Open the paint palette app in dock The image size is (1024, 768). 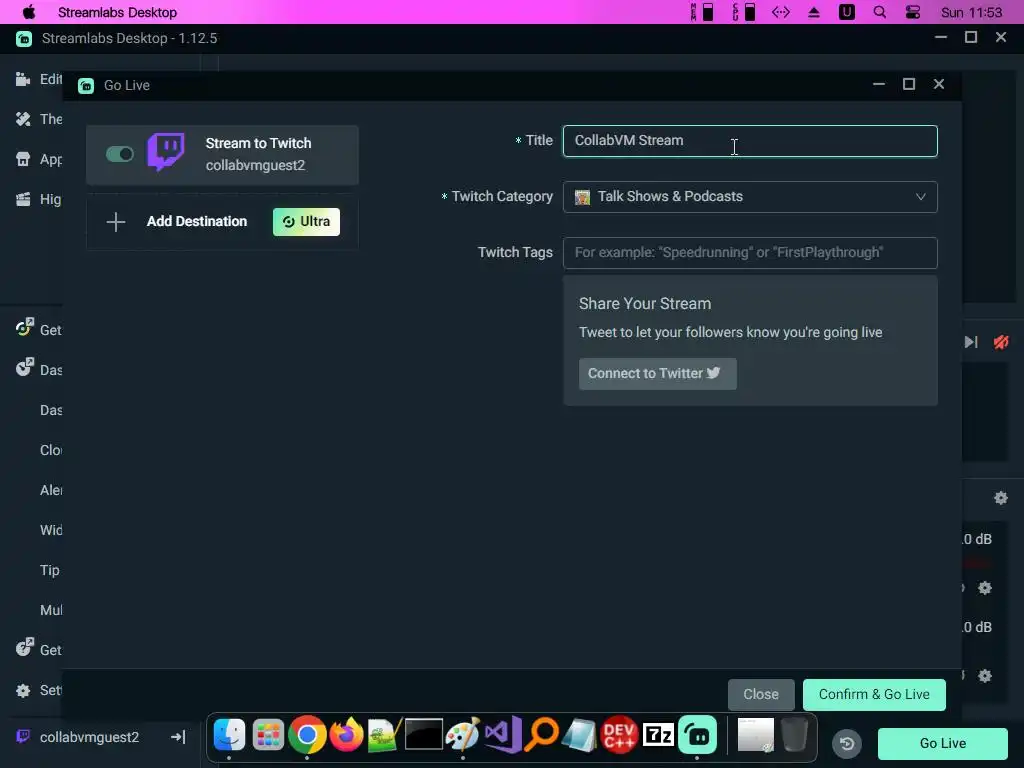click(x=462, y=735)
